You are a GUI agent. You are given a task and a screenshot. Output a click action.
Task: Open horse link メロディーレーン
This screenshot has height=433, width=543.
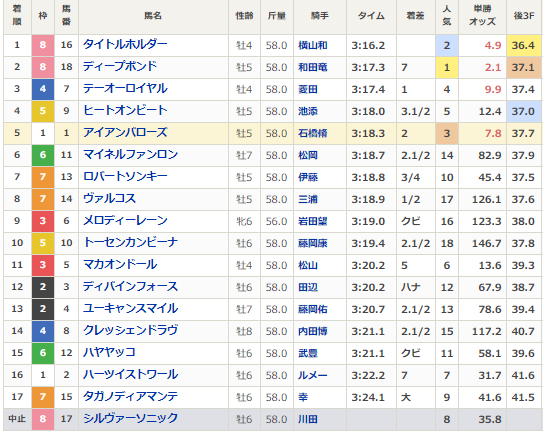pyautogui.click(x=125, y=220)
